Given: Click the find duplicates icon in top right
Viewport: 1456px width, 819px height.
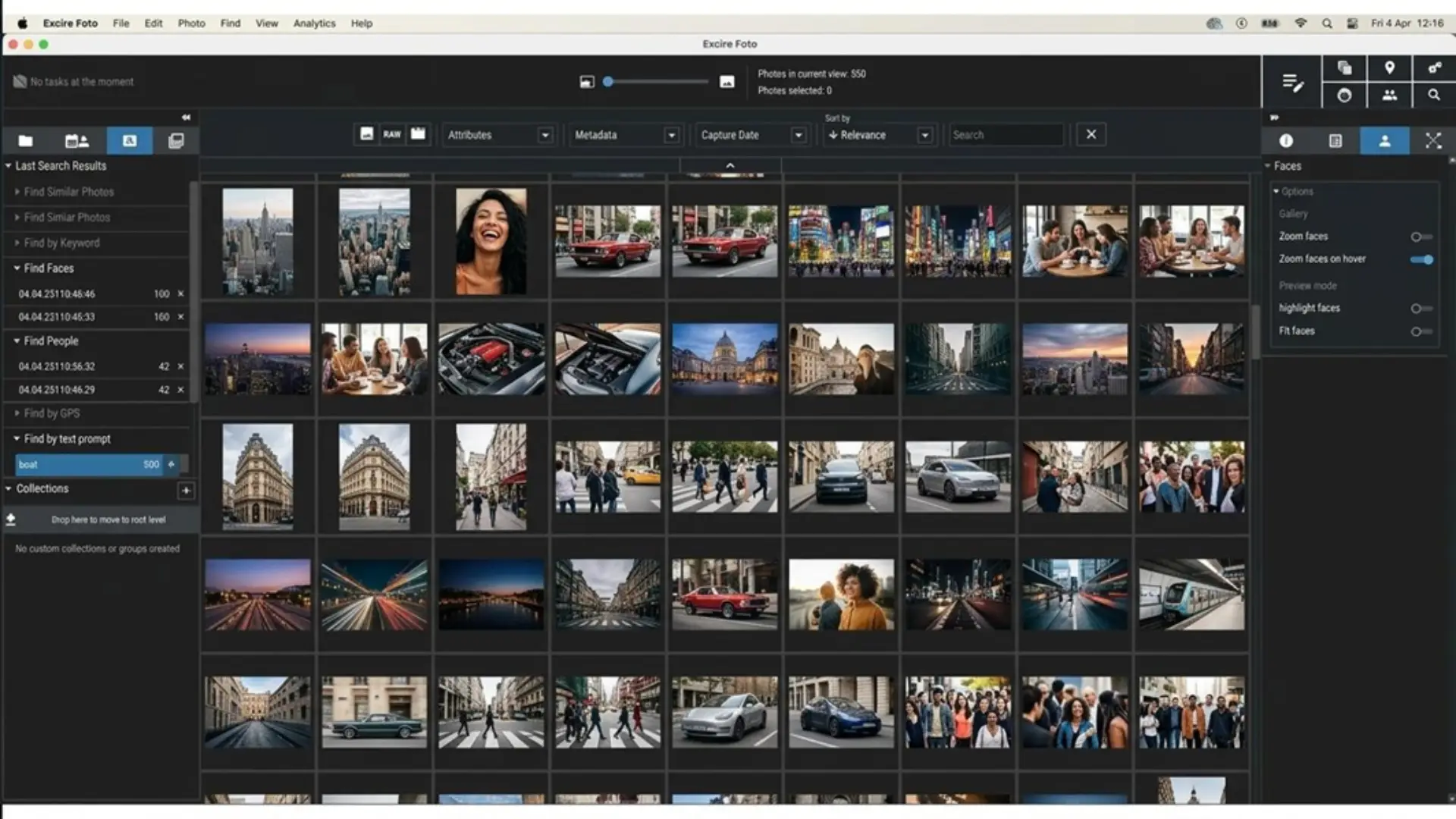Looking at the screenshot, I should pos(1345,68).
